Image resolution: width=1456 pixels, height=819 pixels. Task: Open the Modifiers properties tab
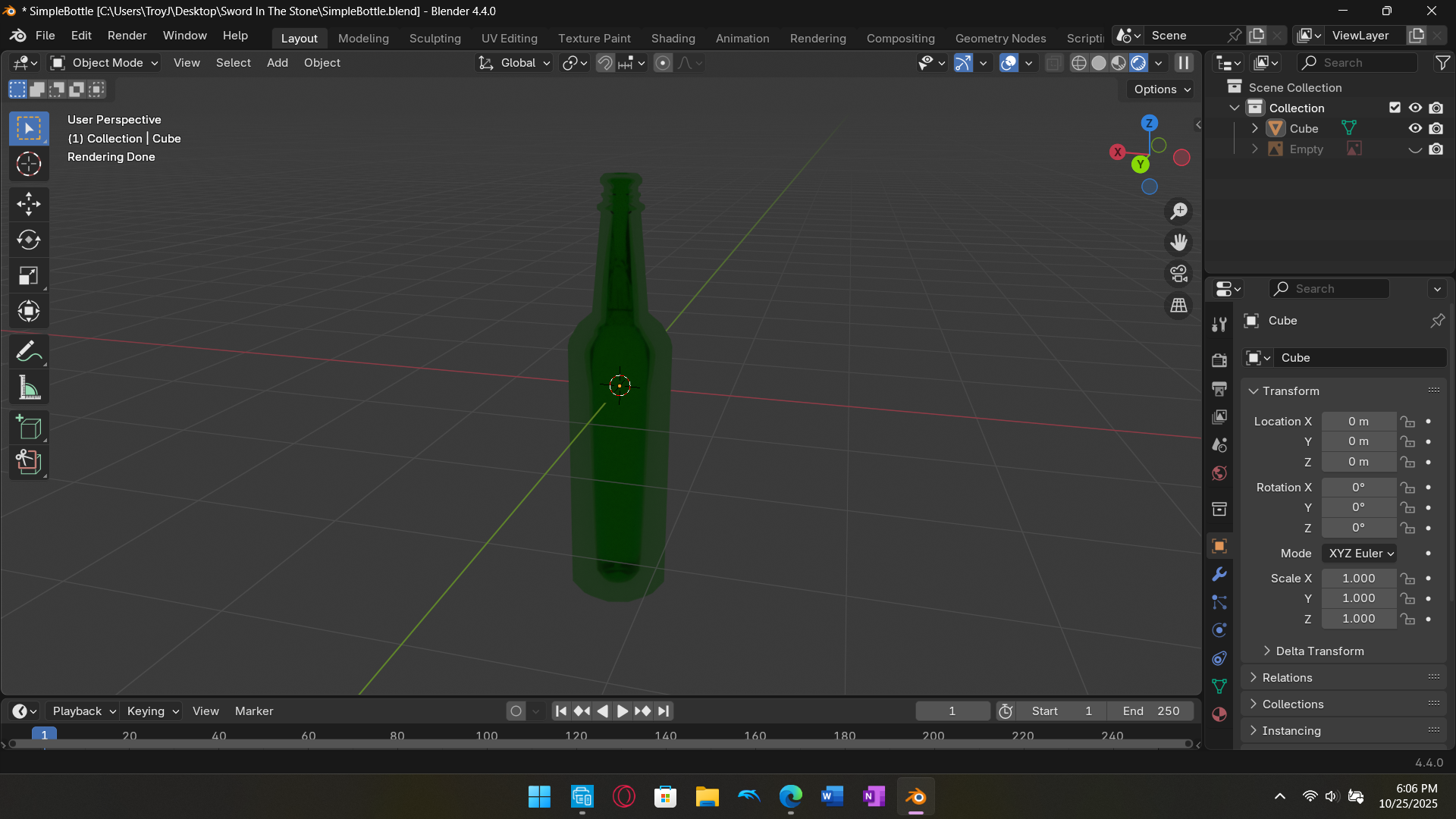click(x=1219, y=574)
